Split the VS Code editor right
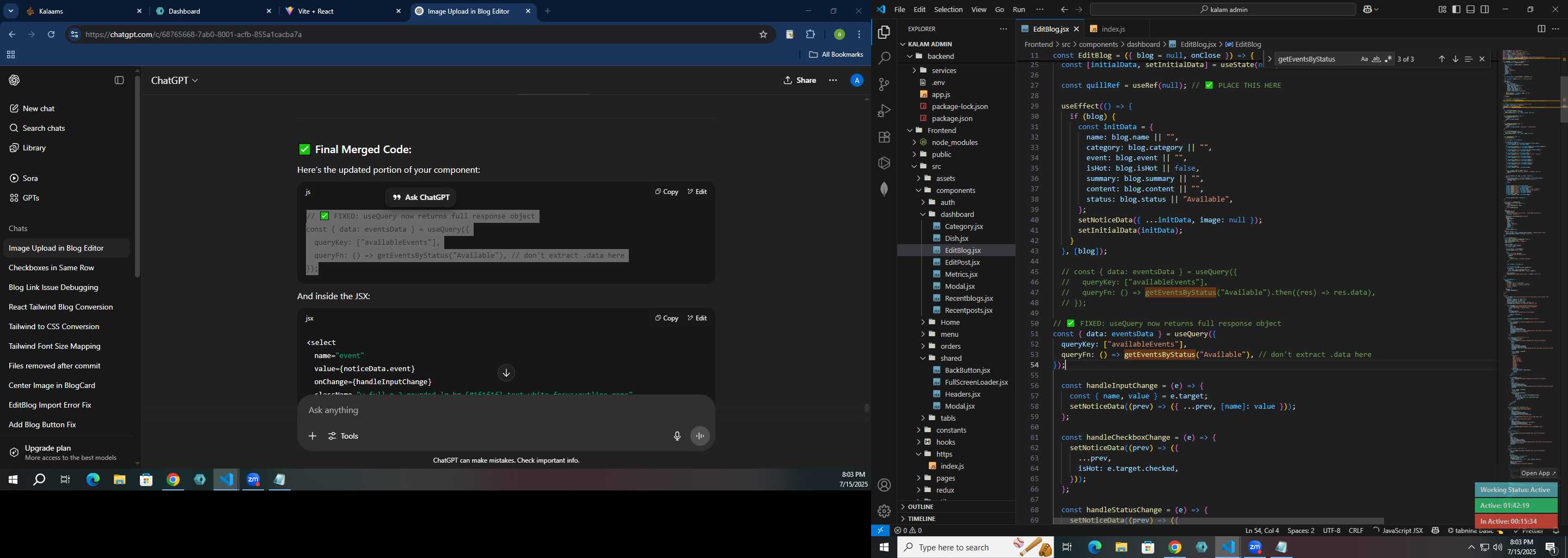The width and height of the screenshot is (1568, 558). (x=1541, y=29)
